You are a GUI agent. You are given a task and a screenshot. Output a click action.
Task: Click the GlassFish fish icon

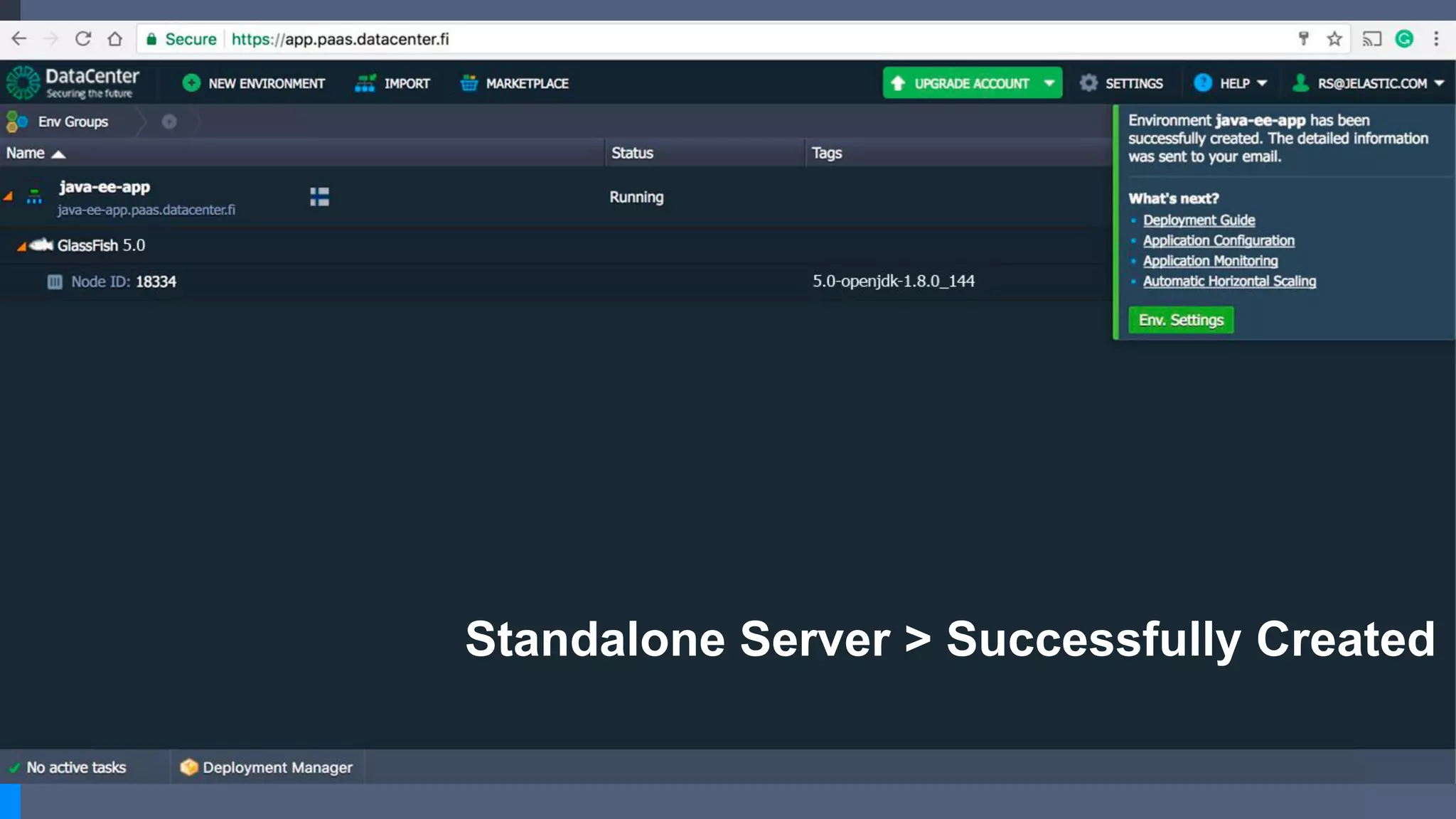click(x=41, y=245)
